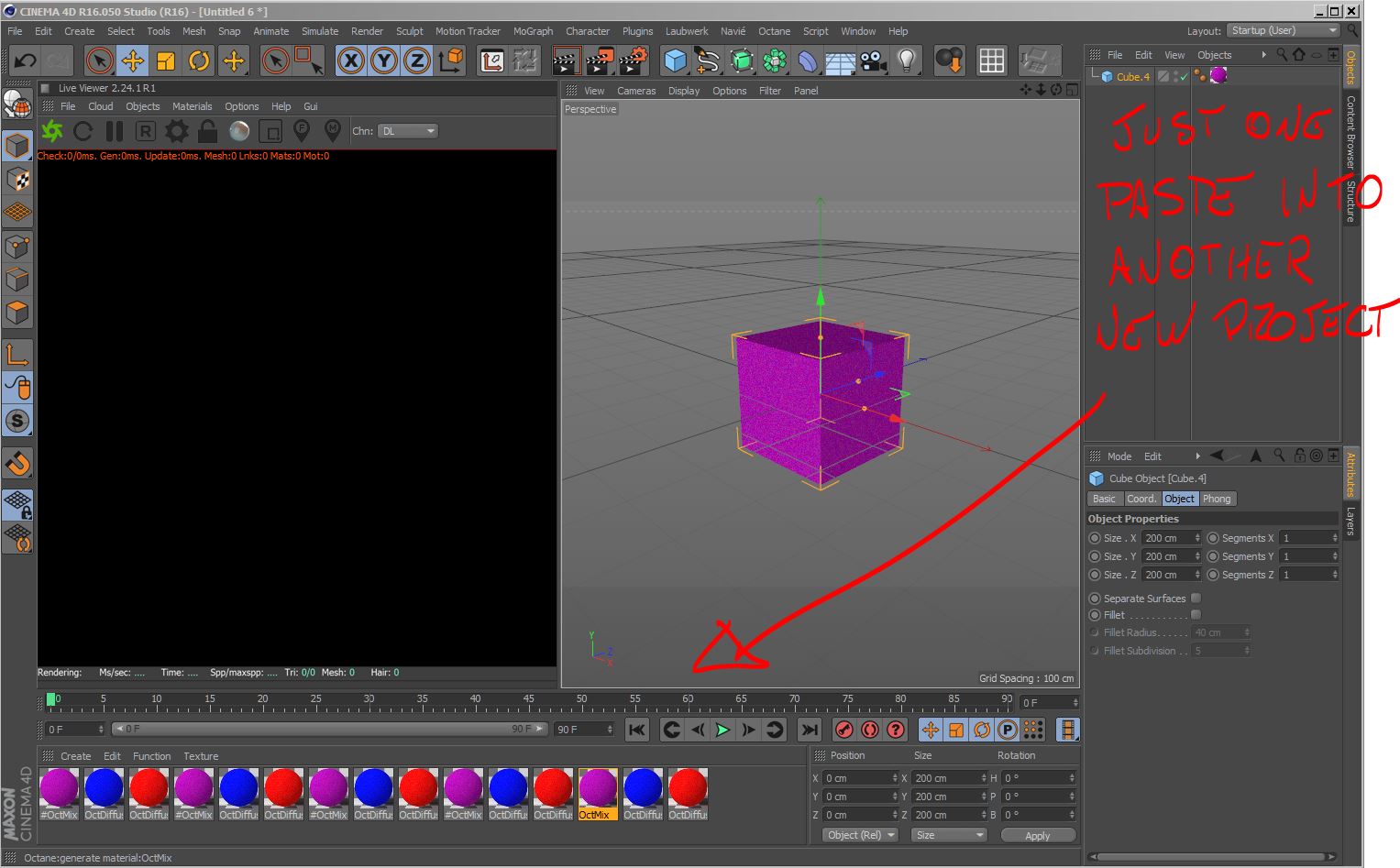Viewport: 1400px width, 868px height.
Task: Select the highlighted OctMix material sphere
Action: click(598, 787)
